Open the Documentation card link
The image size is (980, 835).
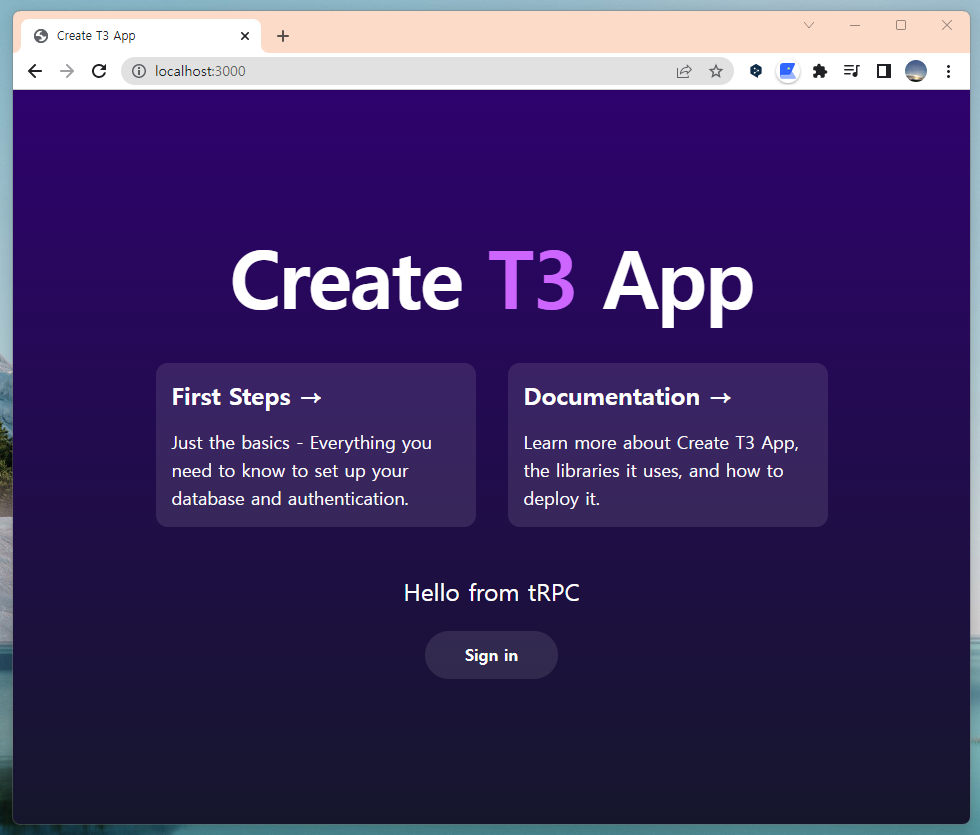[668, 445]
